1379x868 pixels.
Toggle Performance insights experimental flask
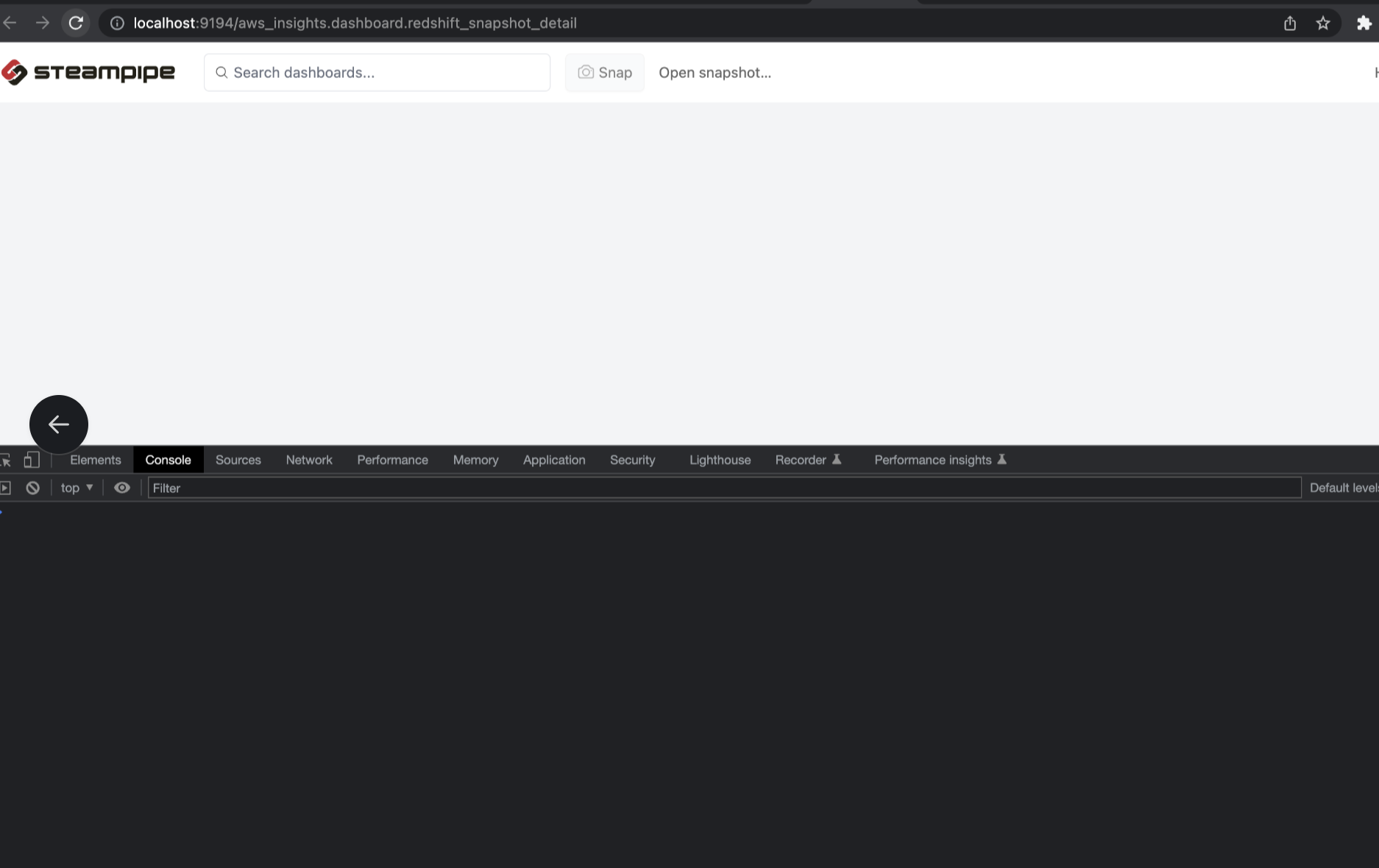click(x=1002, y=459)
